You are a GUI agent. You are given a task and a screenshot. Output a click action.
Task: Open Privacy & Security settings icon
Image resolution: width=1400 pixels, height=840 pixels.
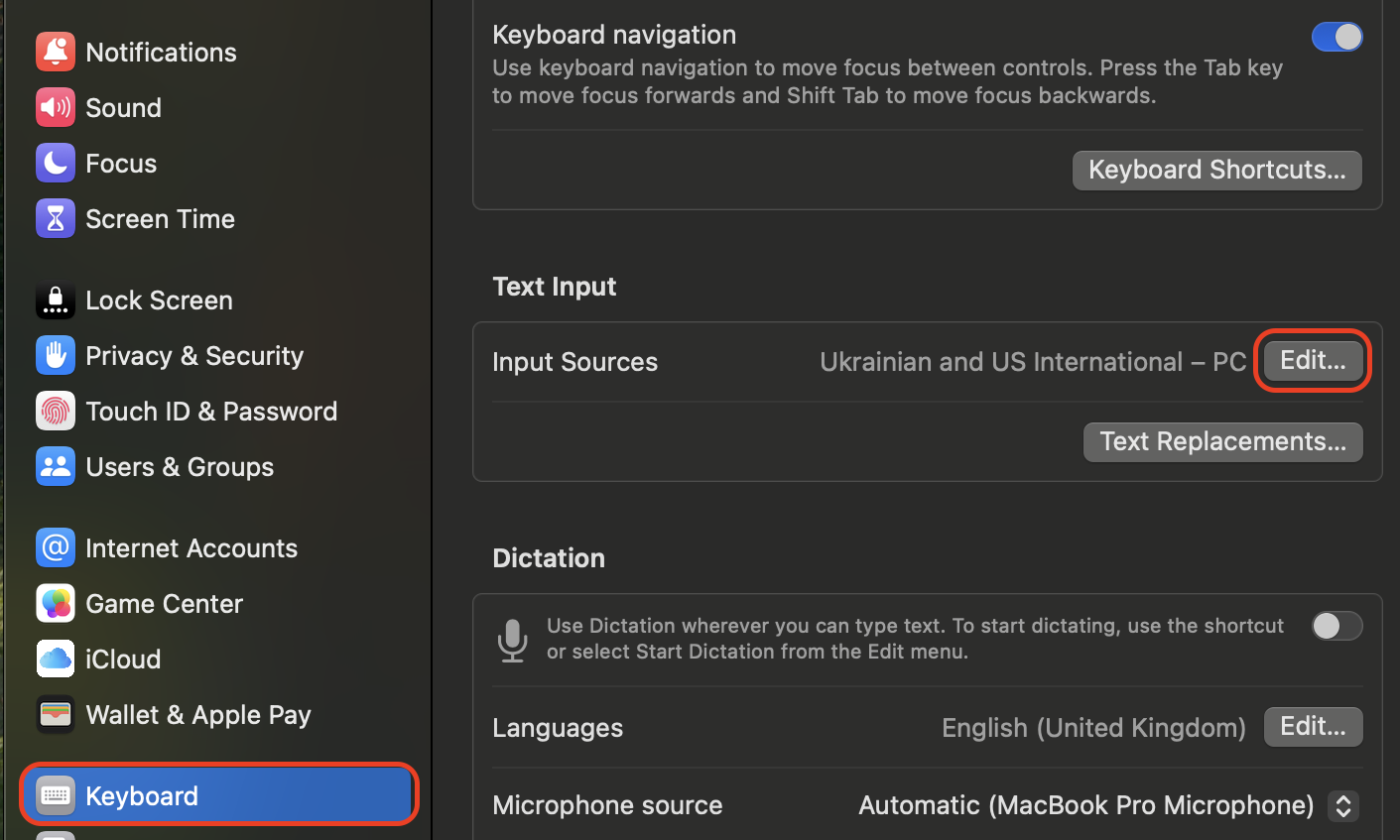point(56,355)
